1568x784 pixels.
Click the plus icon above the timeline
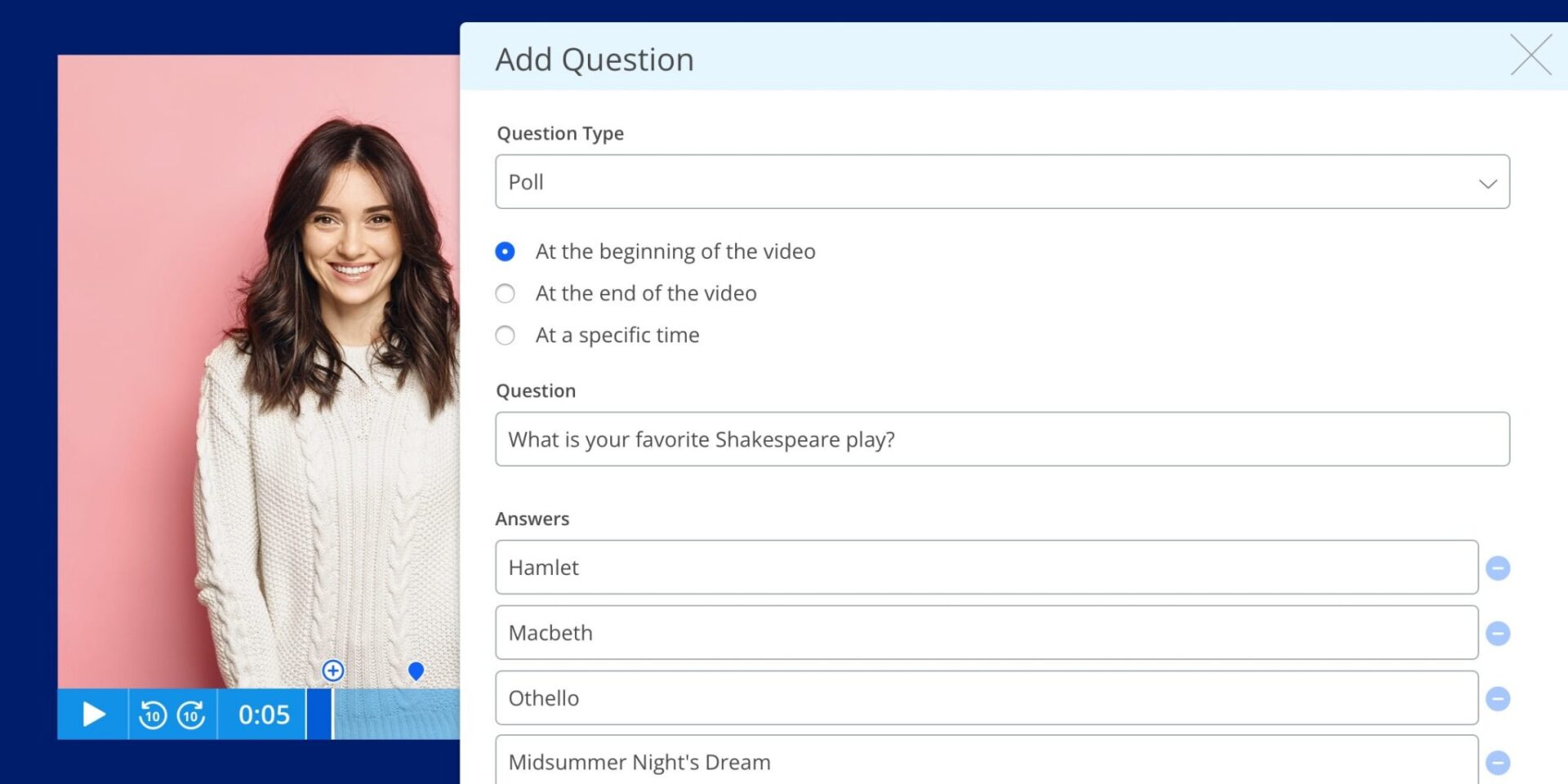[332, 670]
